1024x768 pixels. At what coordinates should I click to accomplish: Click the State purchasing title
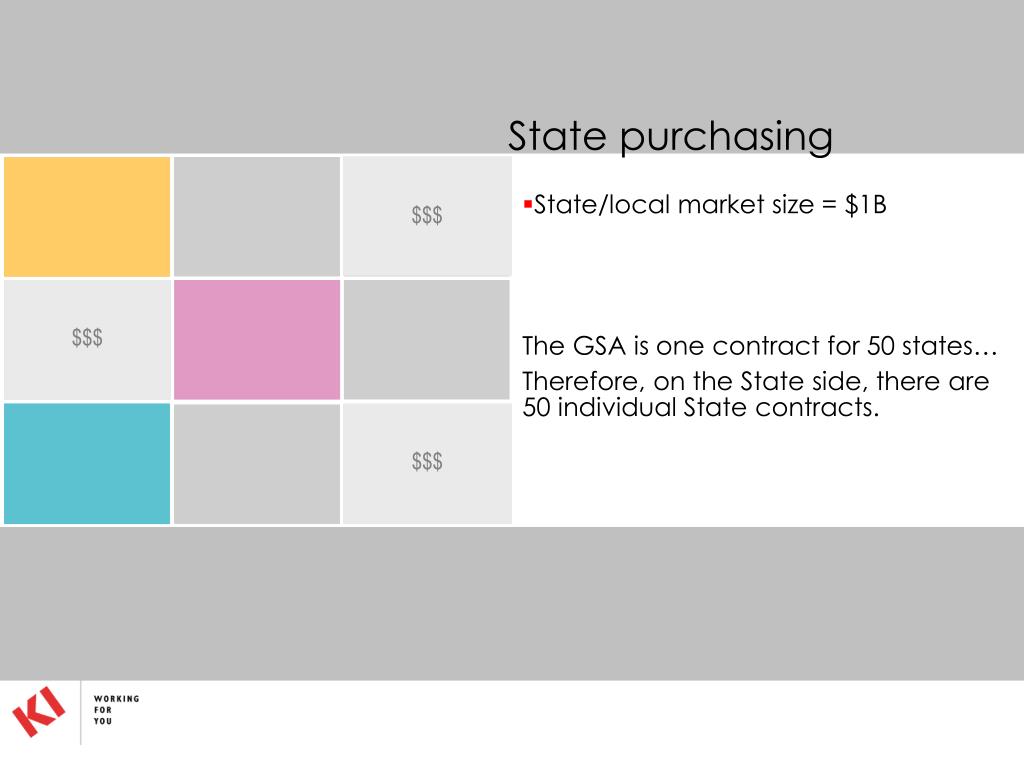(x=670, y=136)
